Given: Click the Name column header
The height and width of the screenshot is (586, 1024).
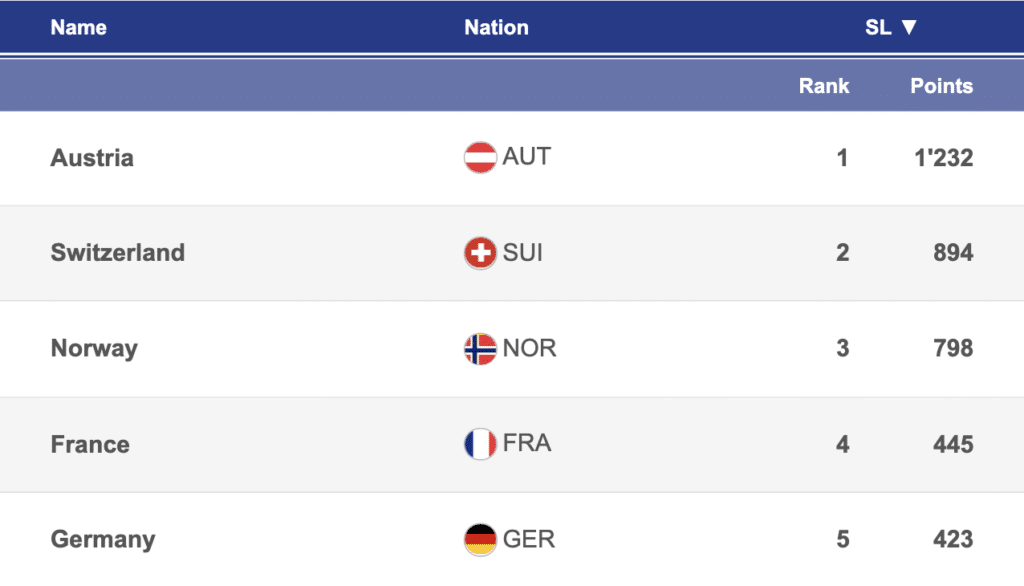Looking at the screenshot, I should tap(78, 28).
